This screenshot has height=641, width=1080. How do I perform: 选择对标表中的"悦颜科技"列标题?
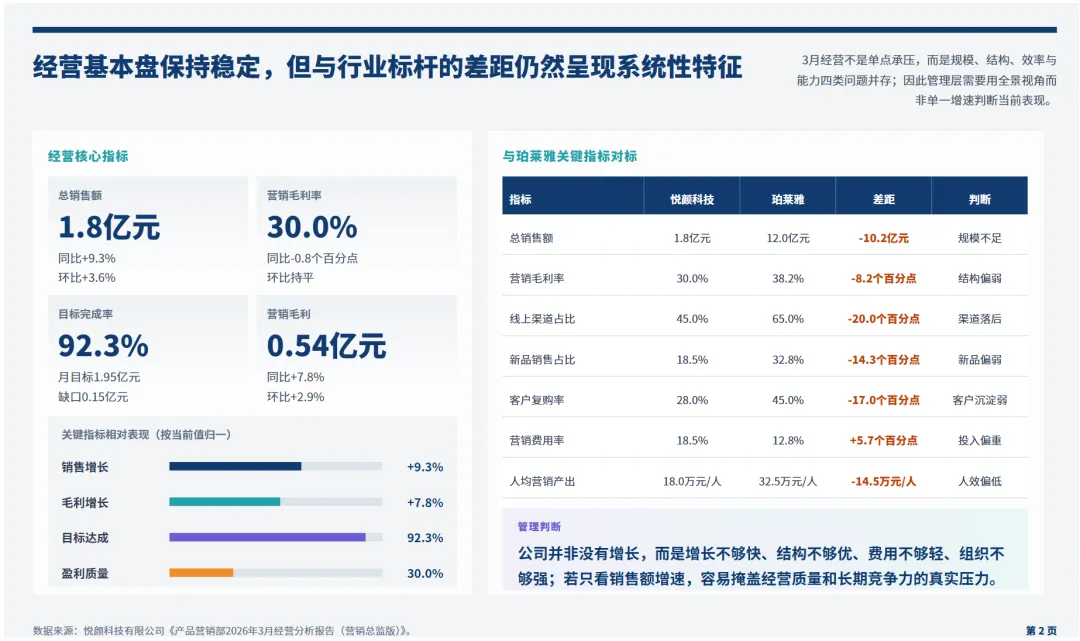692,196
